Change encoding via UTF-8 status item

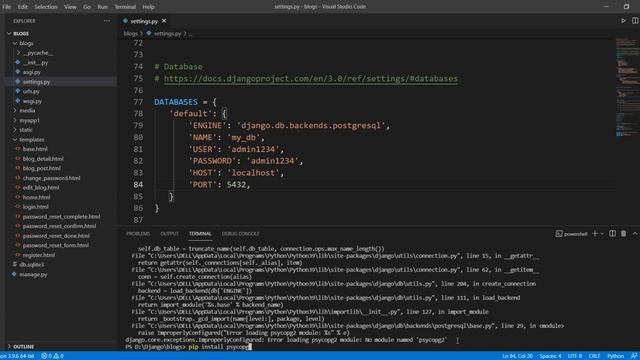575,356
